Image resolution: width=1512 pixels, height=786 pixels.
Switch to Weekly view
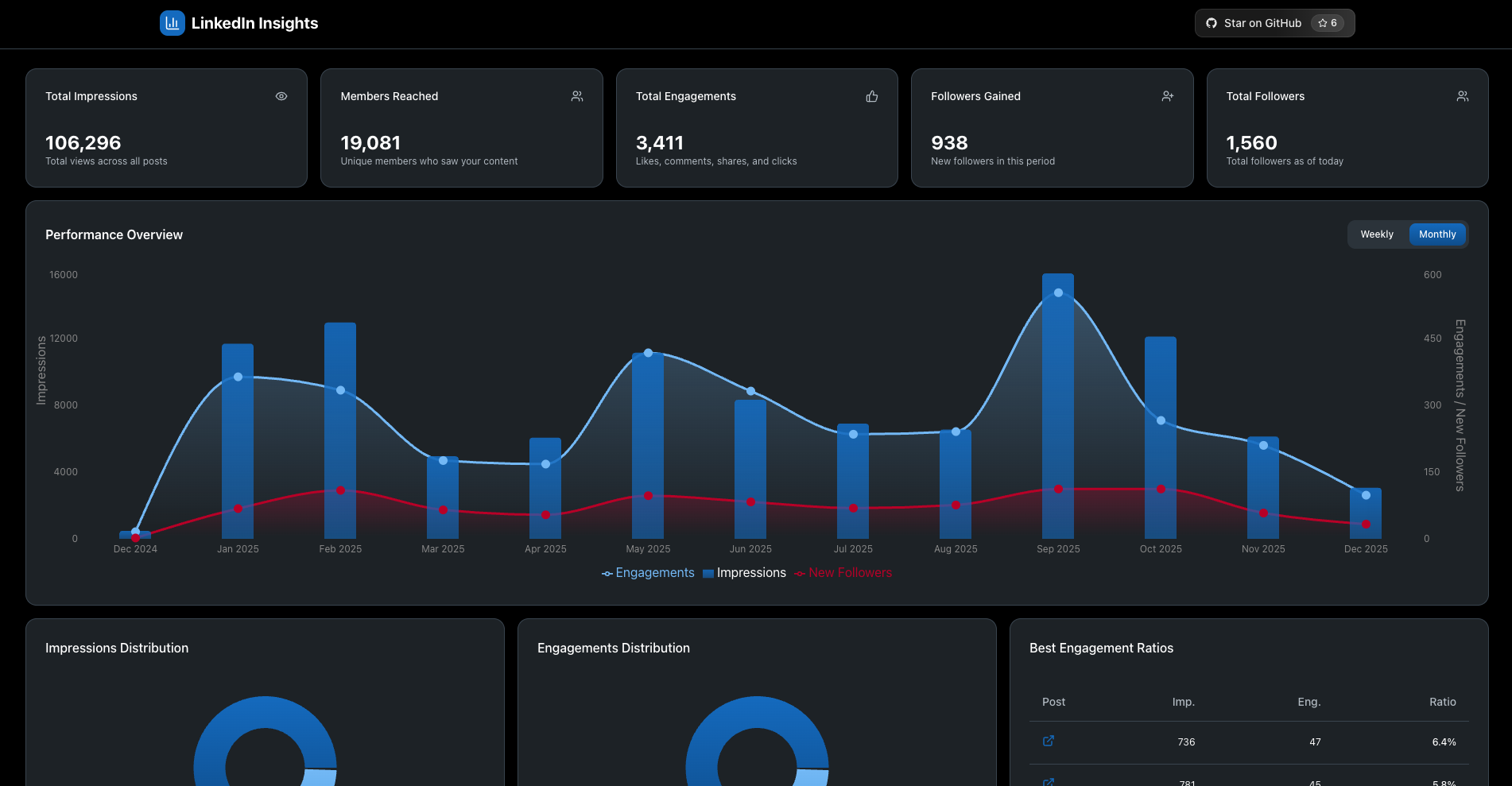[1377, 234]
